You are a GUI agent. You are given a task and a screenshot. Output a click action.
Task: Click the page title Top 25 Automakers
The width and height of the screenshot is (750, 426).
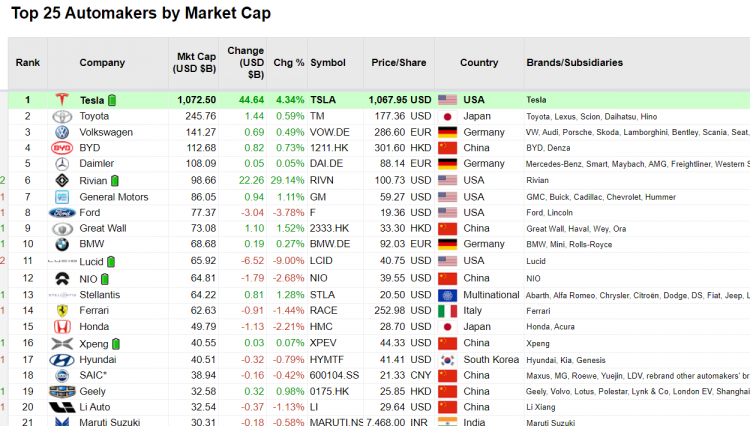pyautogui.click(x=141, y=13)
